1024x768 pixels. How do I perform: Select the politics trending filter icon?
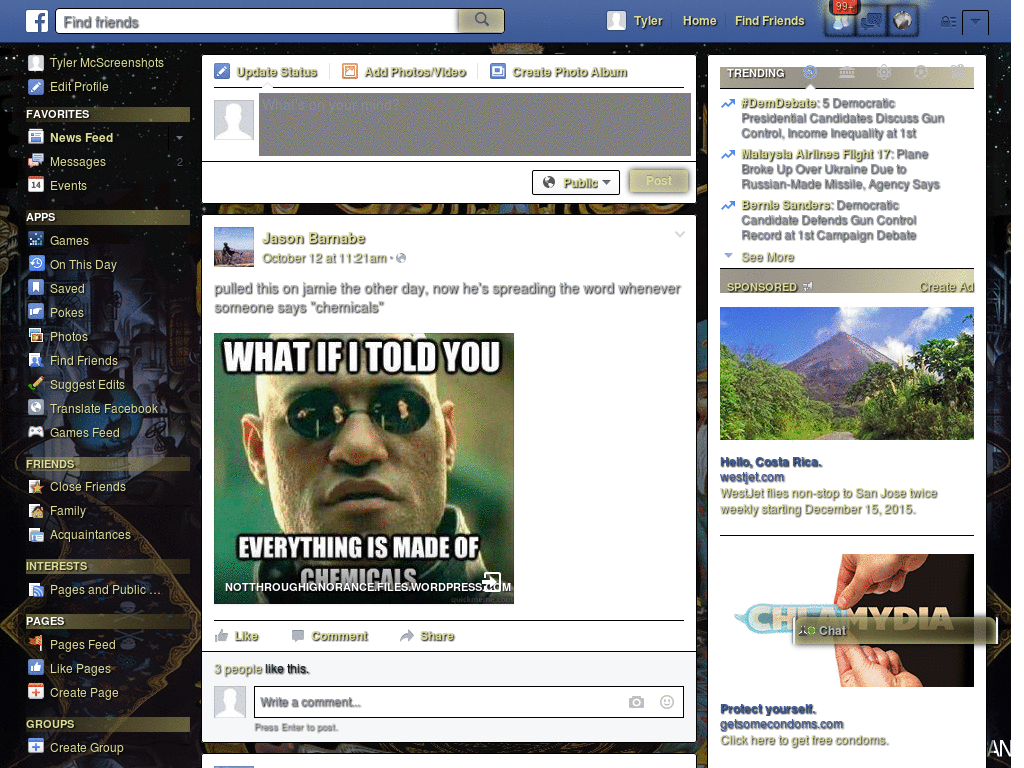847,72
